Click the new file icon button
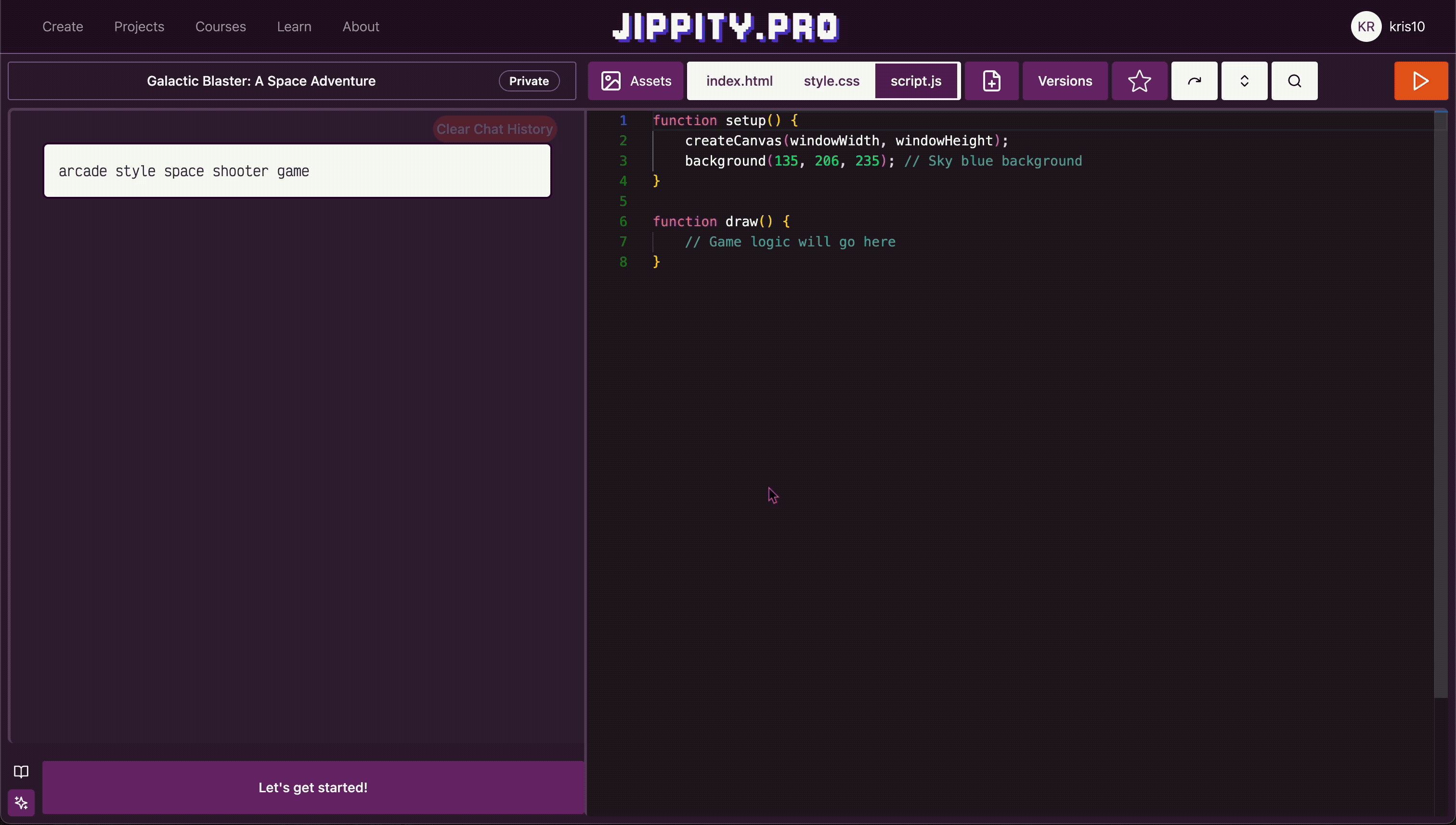 (x=991, y=81)
